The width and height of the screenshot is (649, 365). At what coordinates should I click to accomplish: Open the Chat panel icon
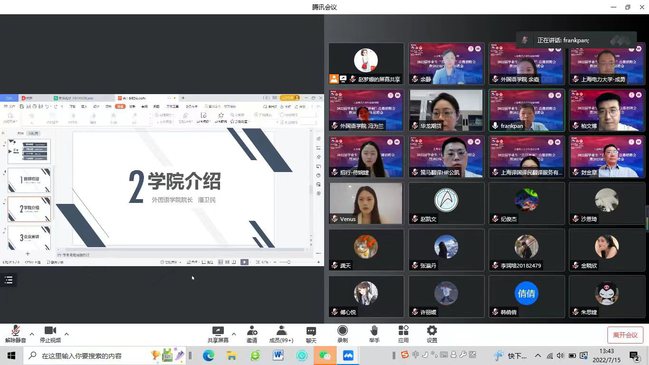click(x=311, y=334)
